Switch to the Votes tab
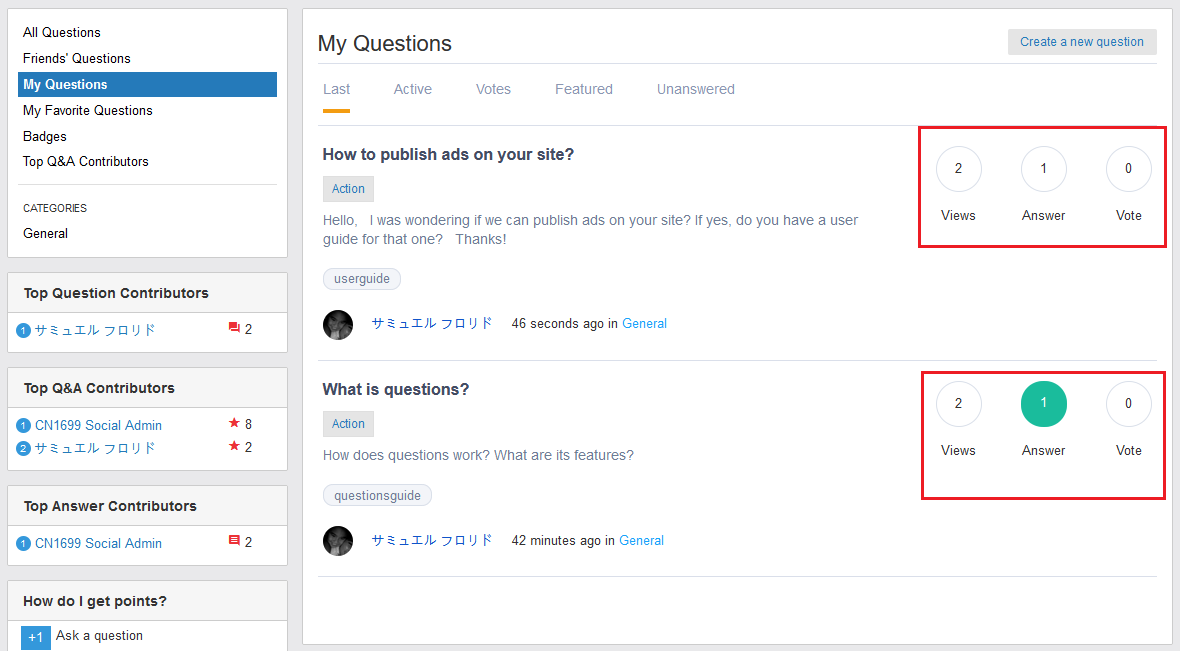 (x=493, y=90)
